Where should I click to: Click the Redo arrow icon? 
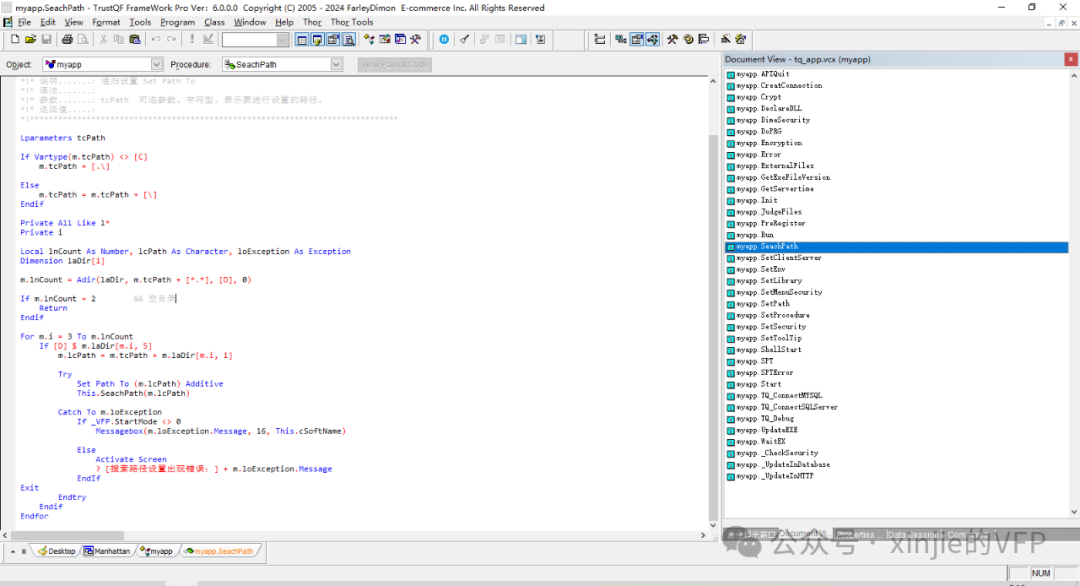(x=172, y=40)
